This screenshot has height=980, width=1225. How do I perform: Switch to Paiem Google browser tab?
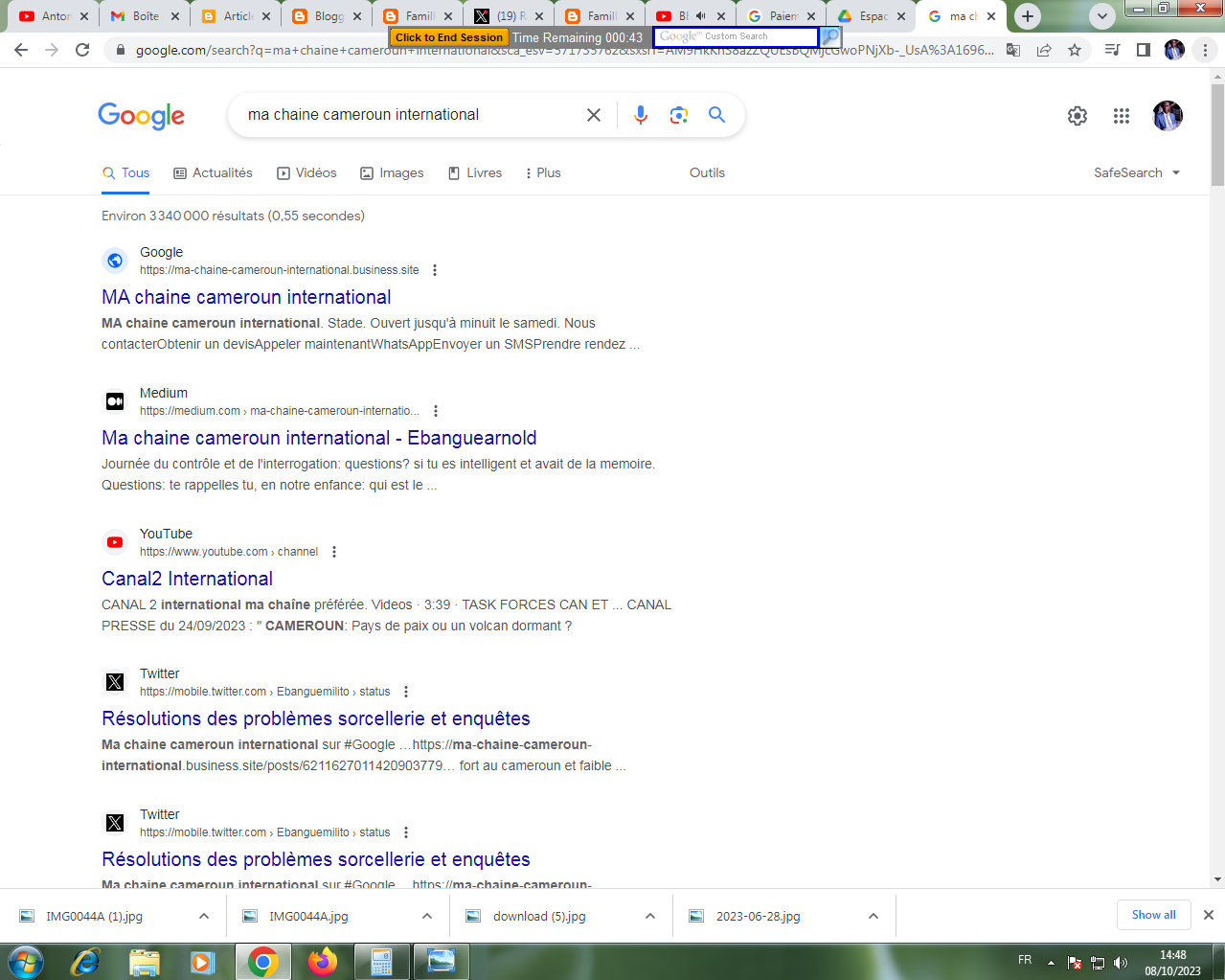[x=782, y=16]
